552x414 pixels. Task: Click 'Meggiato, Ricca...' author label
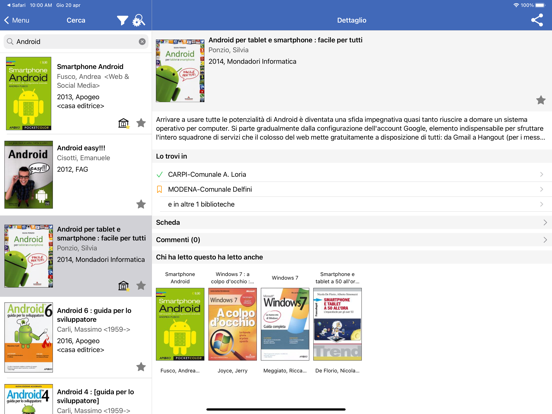[285, 371]
